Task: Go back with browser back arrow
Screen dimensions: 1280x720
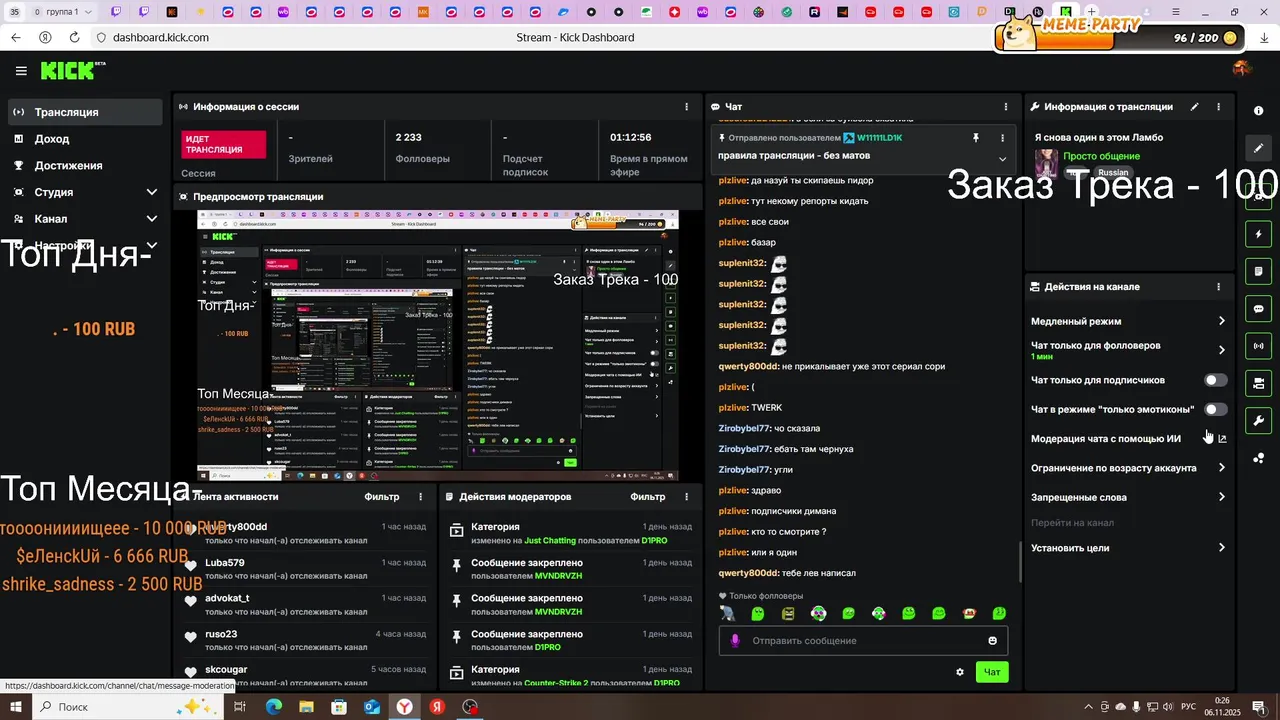Action: pos(15,37)
